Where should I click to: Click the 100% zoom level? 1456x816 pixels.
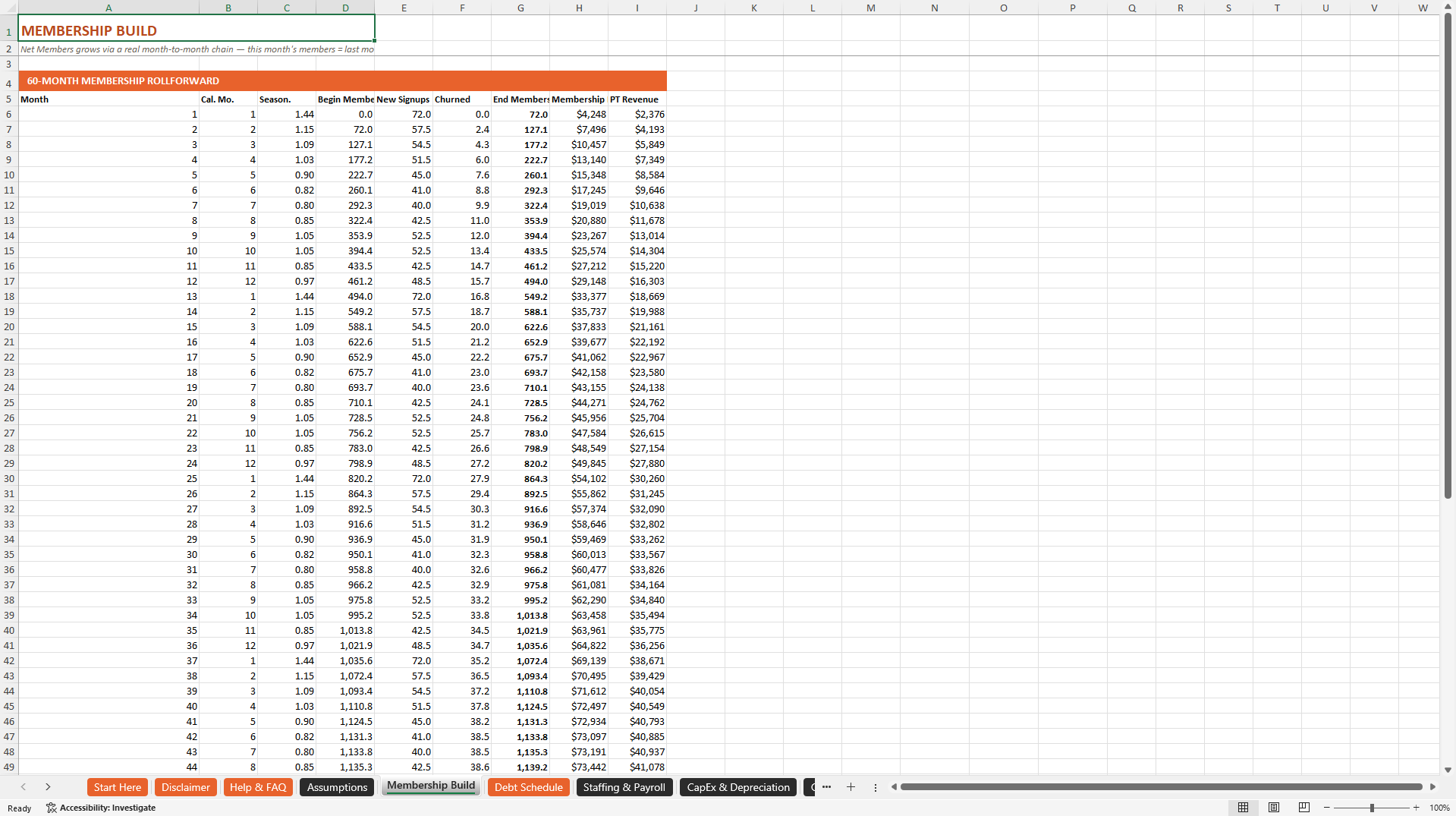tap(1439, 808)
